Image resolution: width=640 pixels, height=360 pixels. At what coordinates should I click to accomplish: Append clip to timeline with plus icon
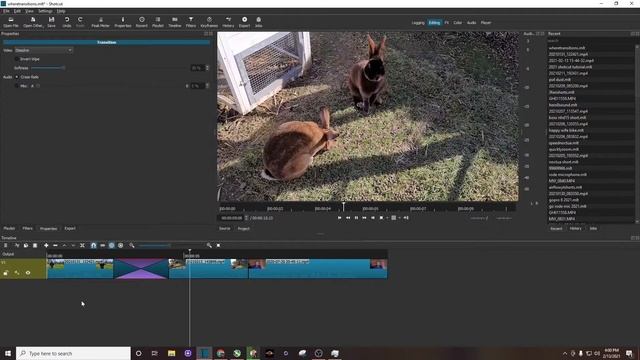pyautogui.click(x=46, y=245)
